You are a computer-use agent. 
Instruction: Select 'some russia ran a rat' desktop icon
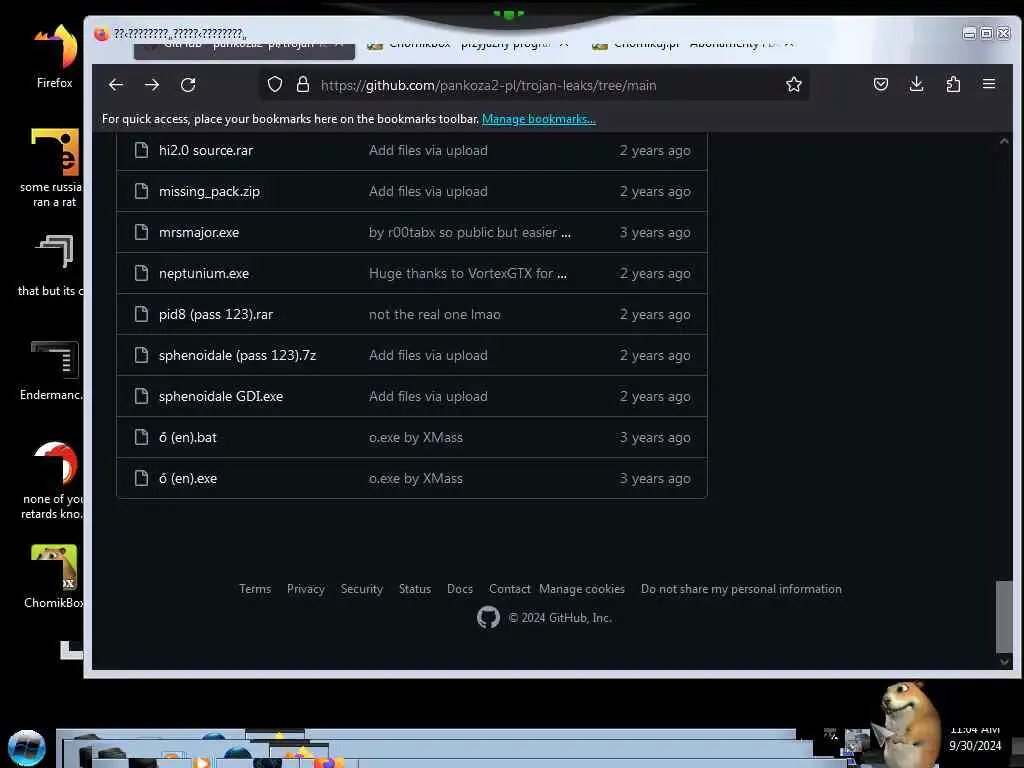coord(52,168)
